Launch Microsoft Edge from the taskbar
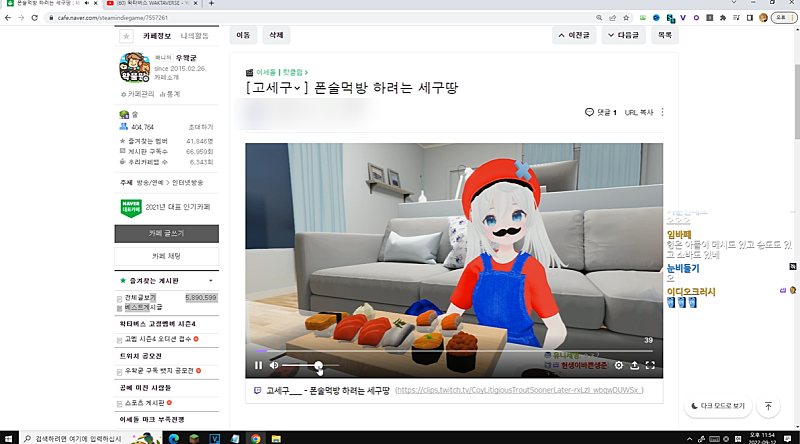The image size is (800, 444). click(173, 438)
